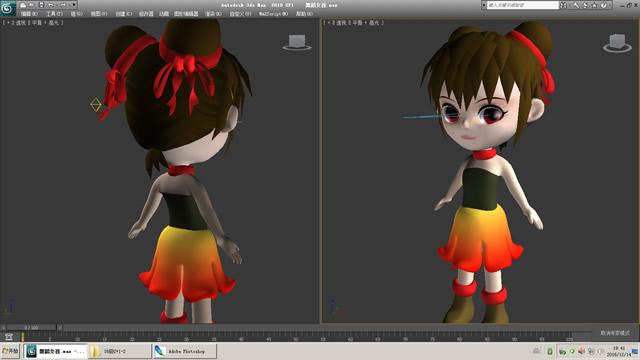Image resolution: width=640 pixels, height=360 pixels.
Task: Click the time slider right arrow
Action: pos(60,327)
